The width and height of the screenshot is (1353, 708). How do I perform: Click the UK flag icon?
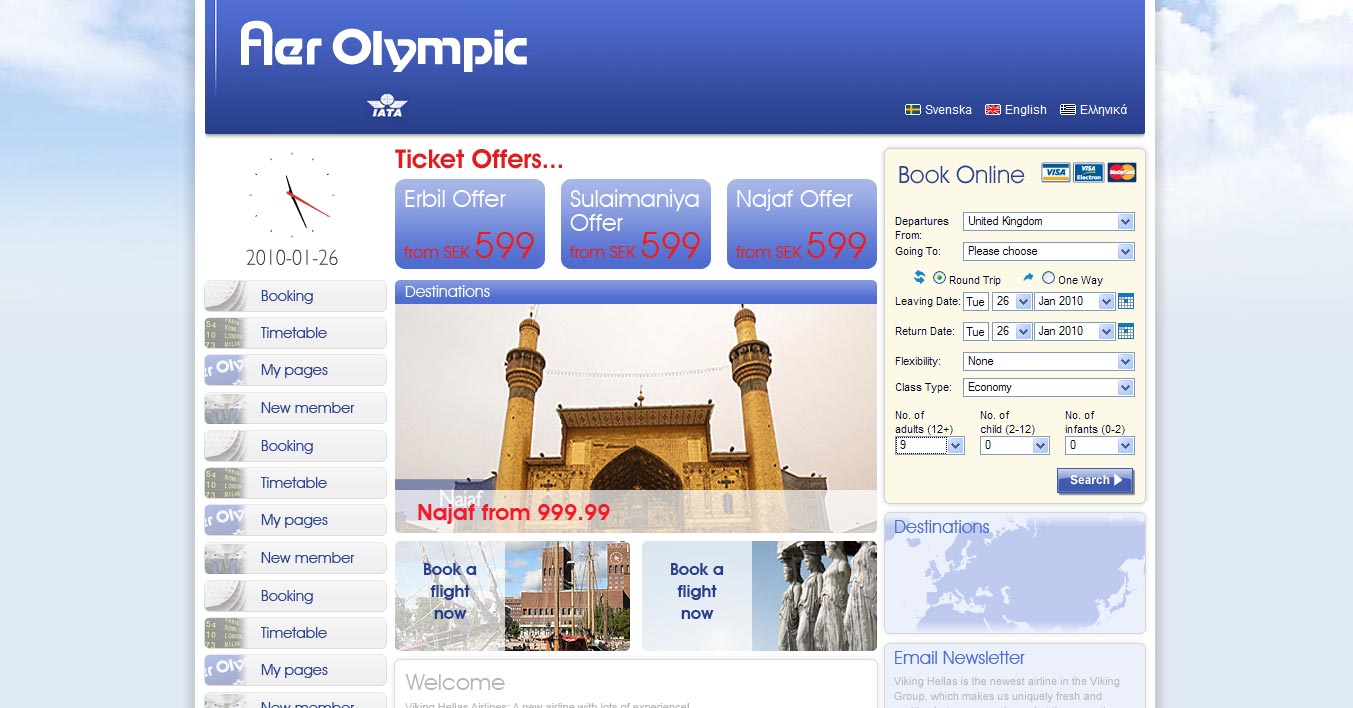[992, 110]
